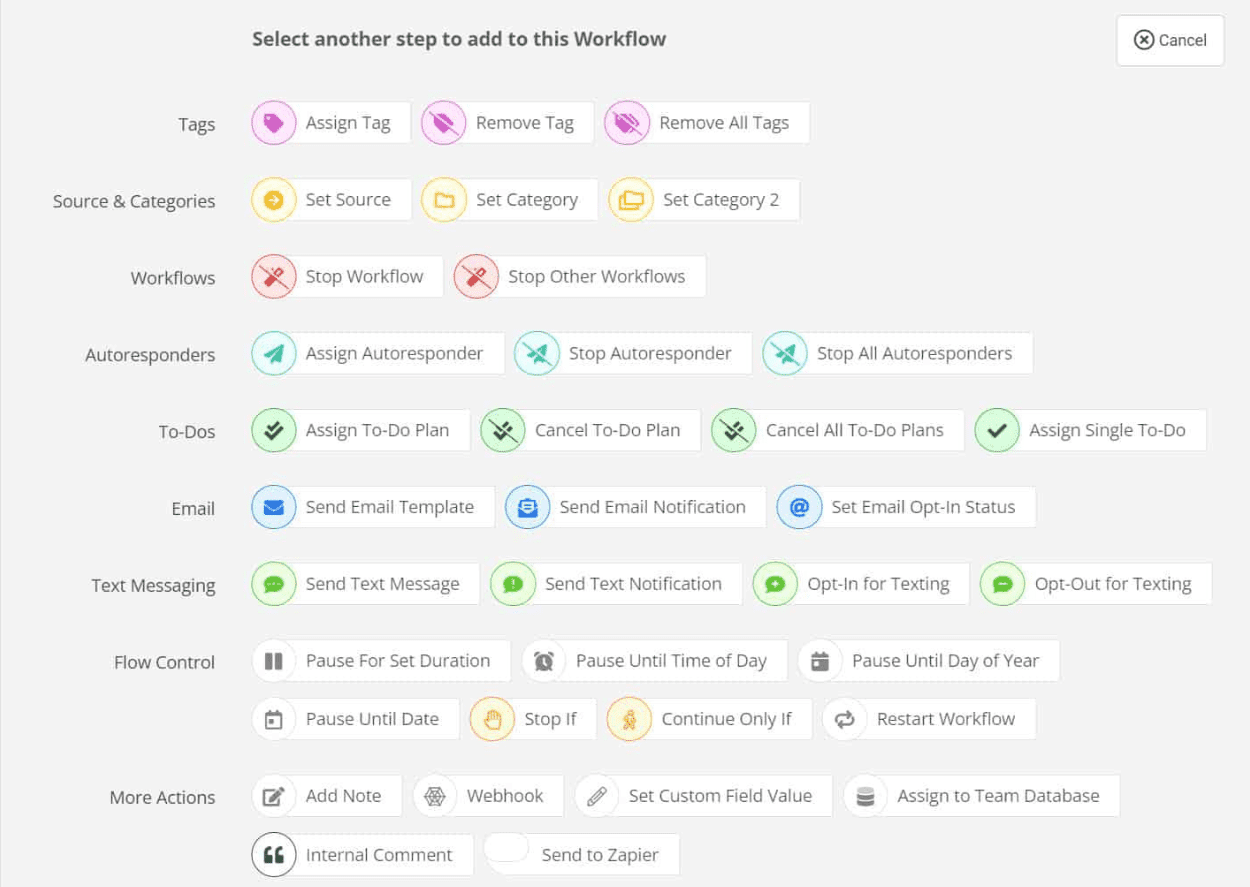Click the Assign Autoresponder paper plane icon
Screen dimensions: 1250x887
[273, 354]
